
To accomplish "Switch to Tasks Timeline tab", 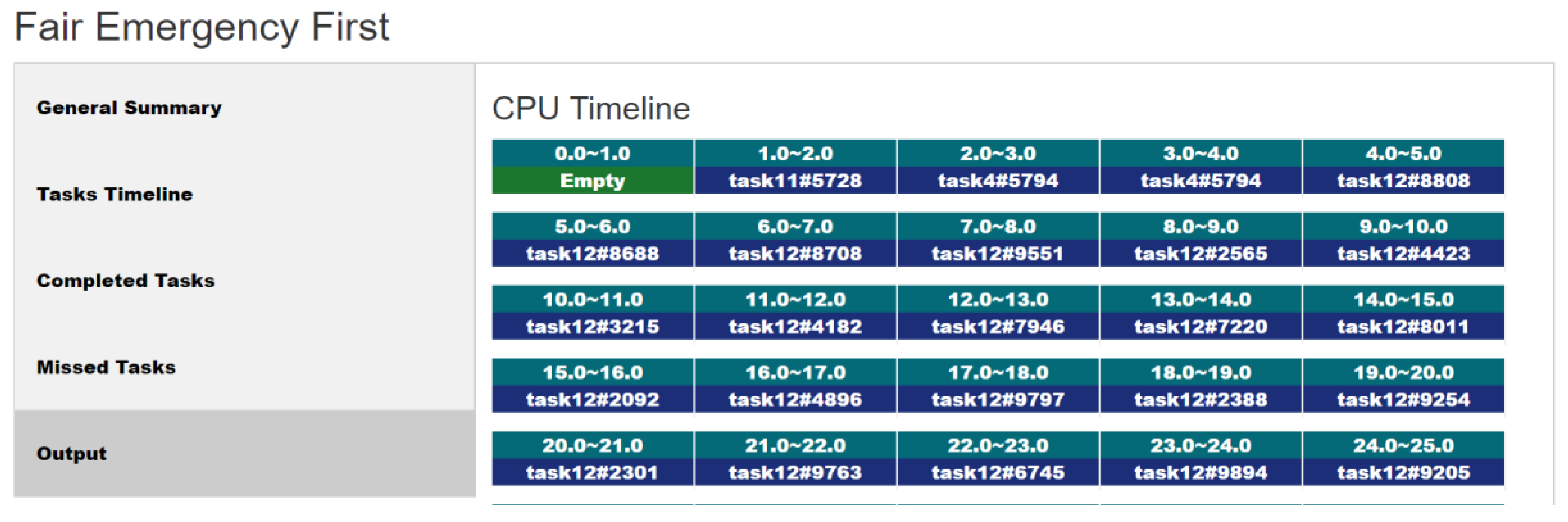I will (115, 194).
